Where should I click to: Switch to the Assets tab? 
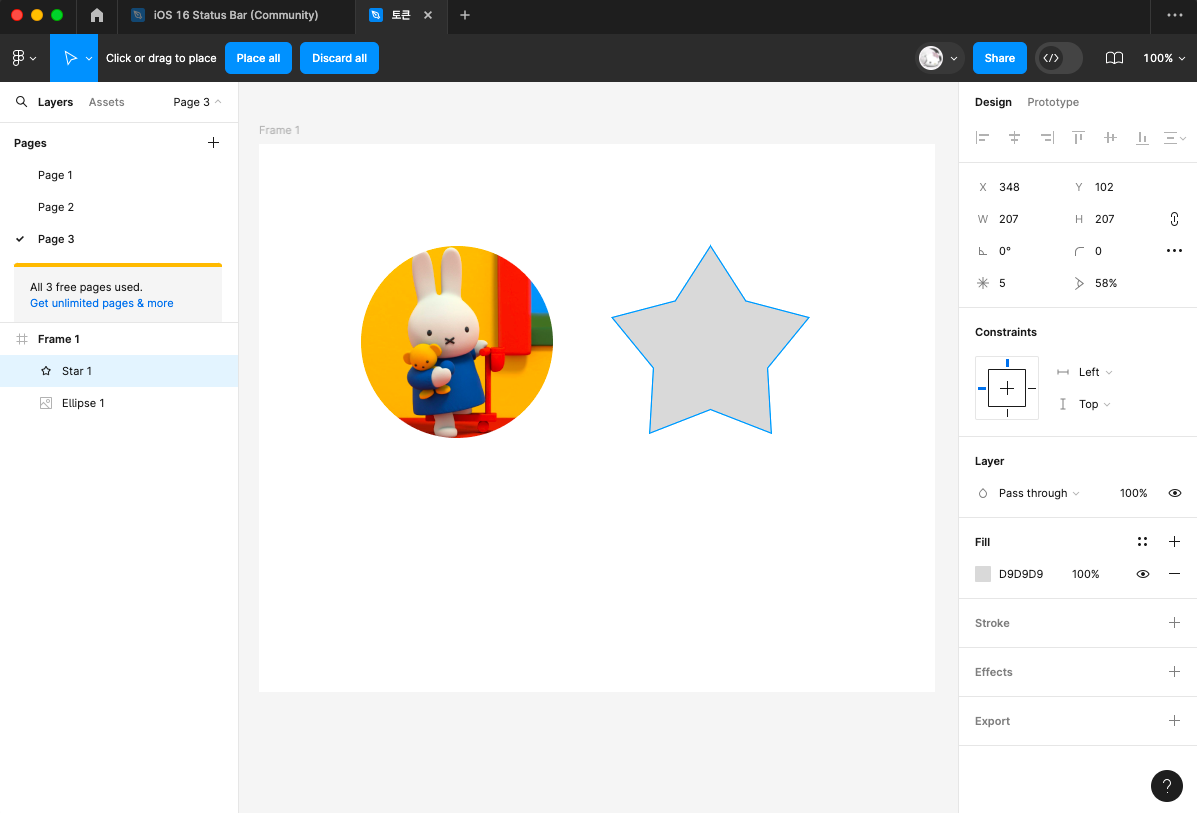106,102
